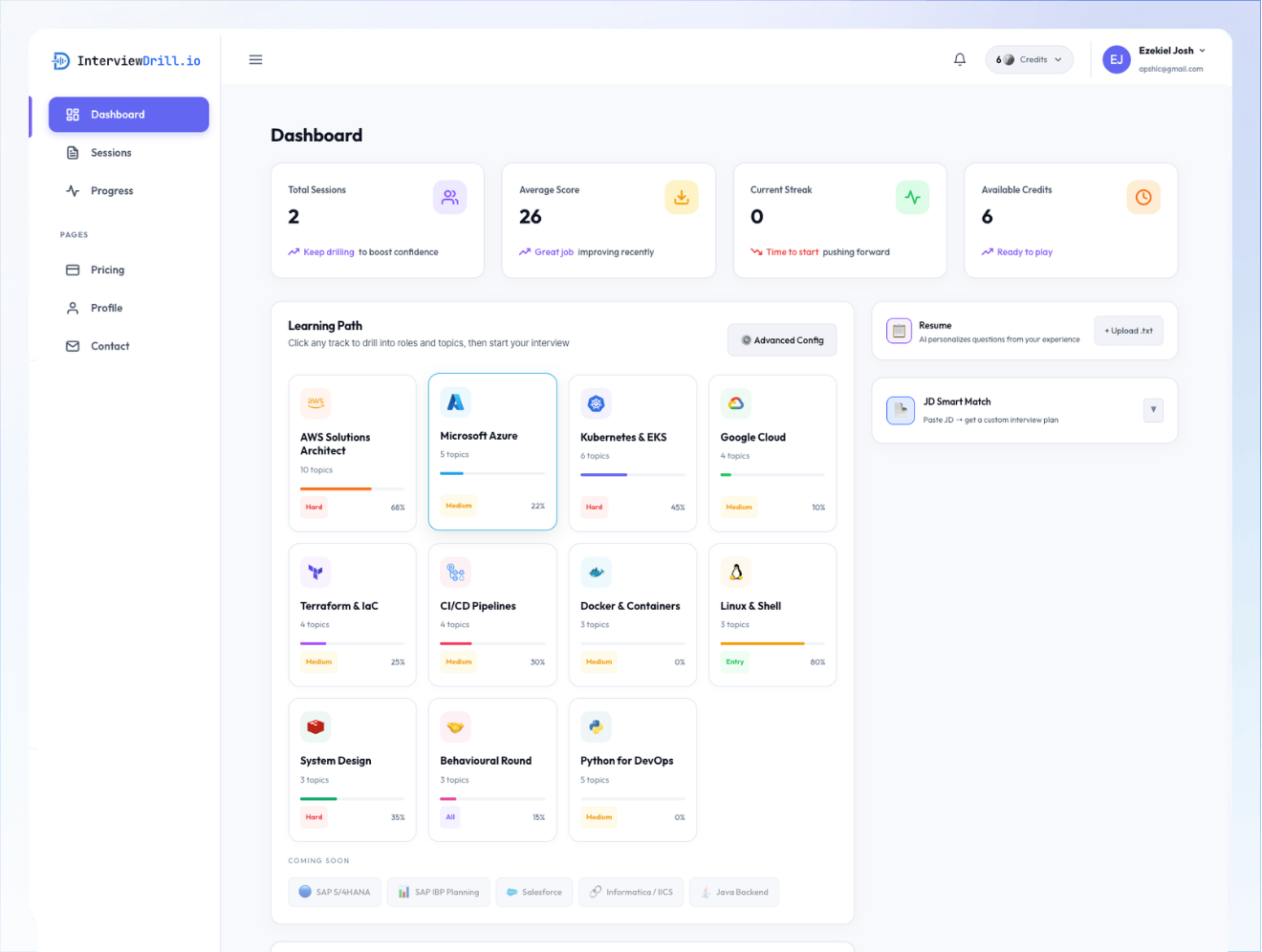Click the Docker whale icon
Image resolution: width=1262 pixels, height=952 pixels.
click(x=596, y=573)
